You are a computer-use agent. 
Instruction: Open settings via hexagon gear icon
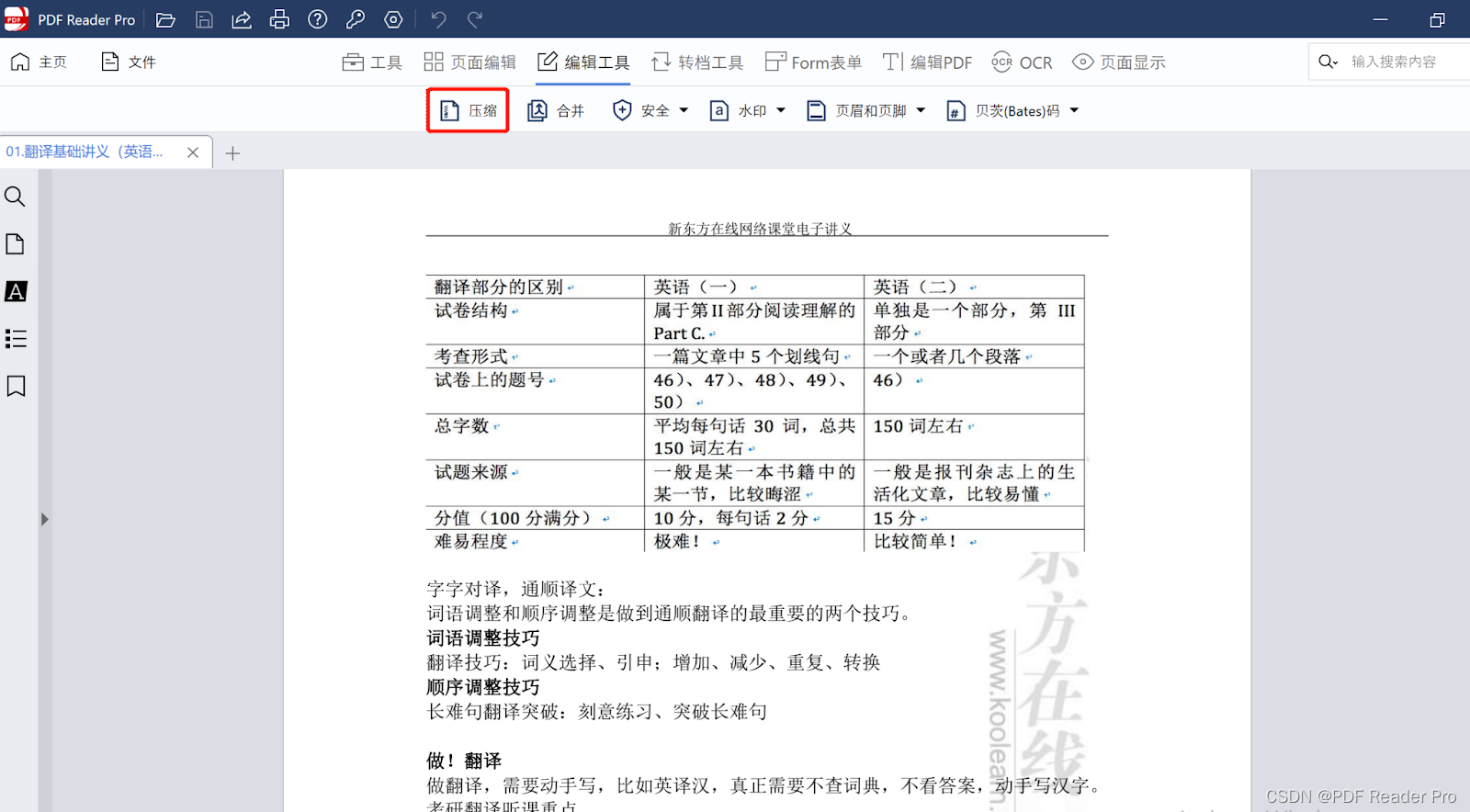393,19
